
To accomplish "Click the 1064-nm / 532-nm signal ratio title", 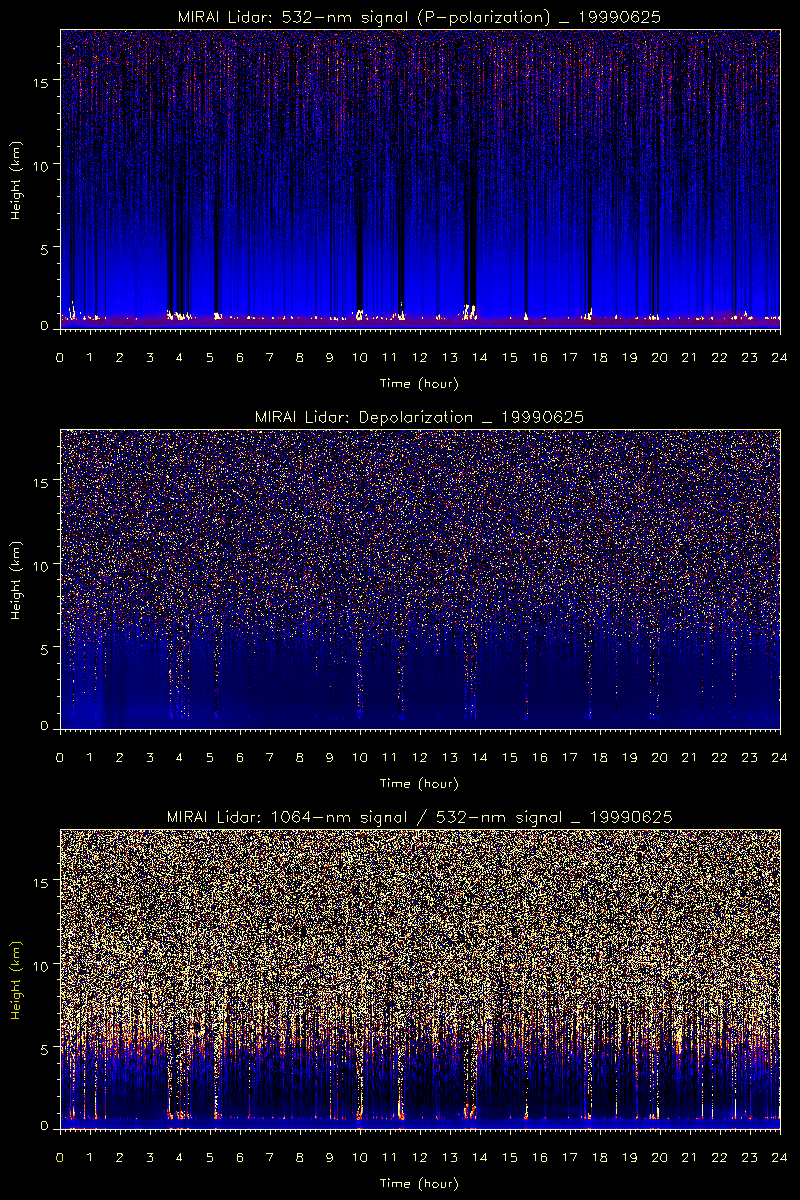I will tap(419, 817).
